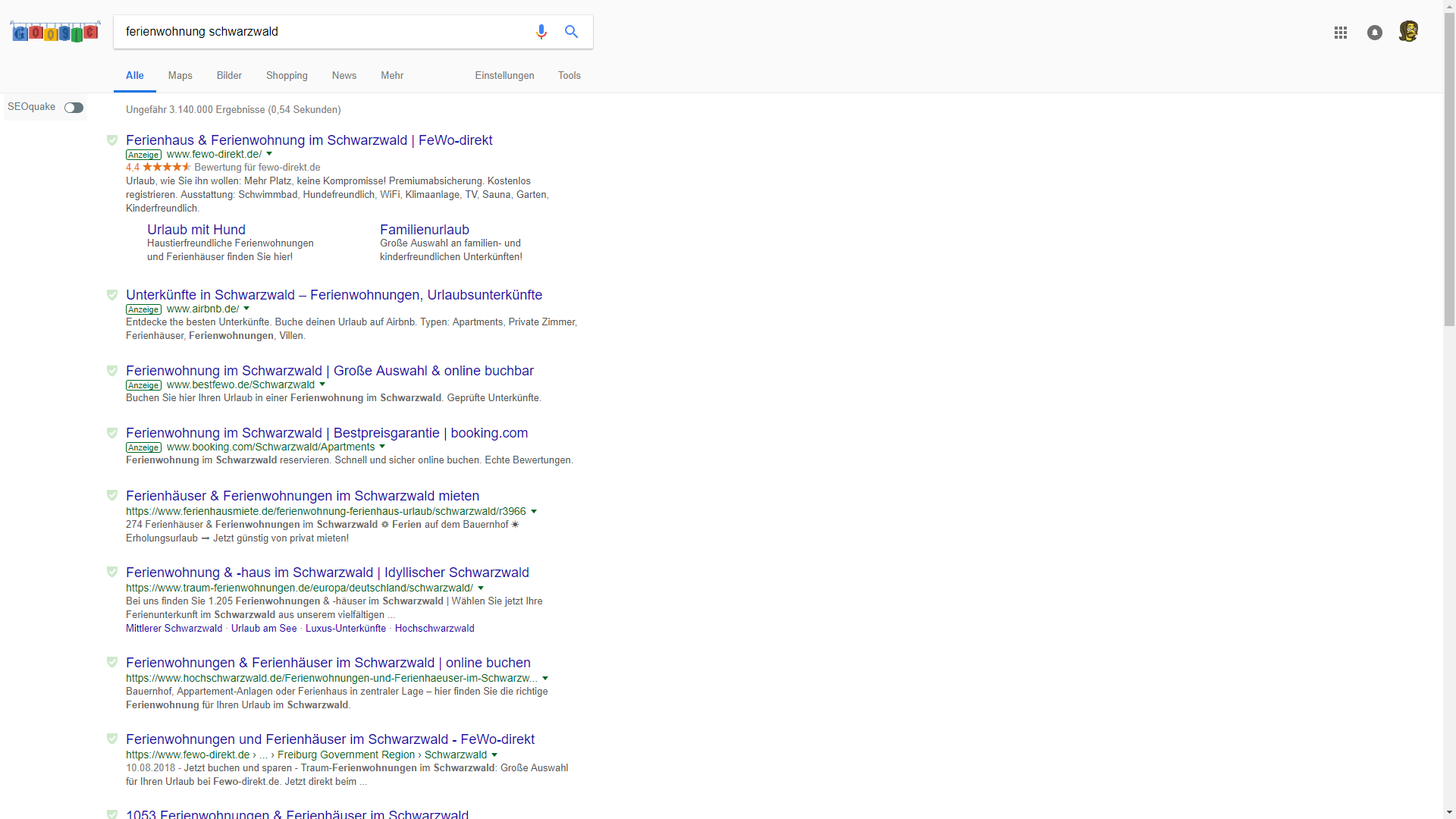Click shield icon beside bestfewo result
The height and width of the screenshot is (819, 1456).
pos(112,371)
